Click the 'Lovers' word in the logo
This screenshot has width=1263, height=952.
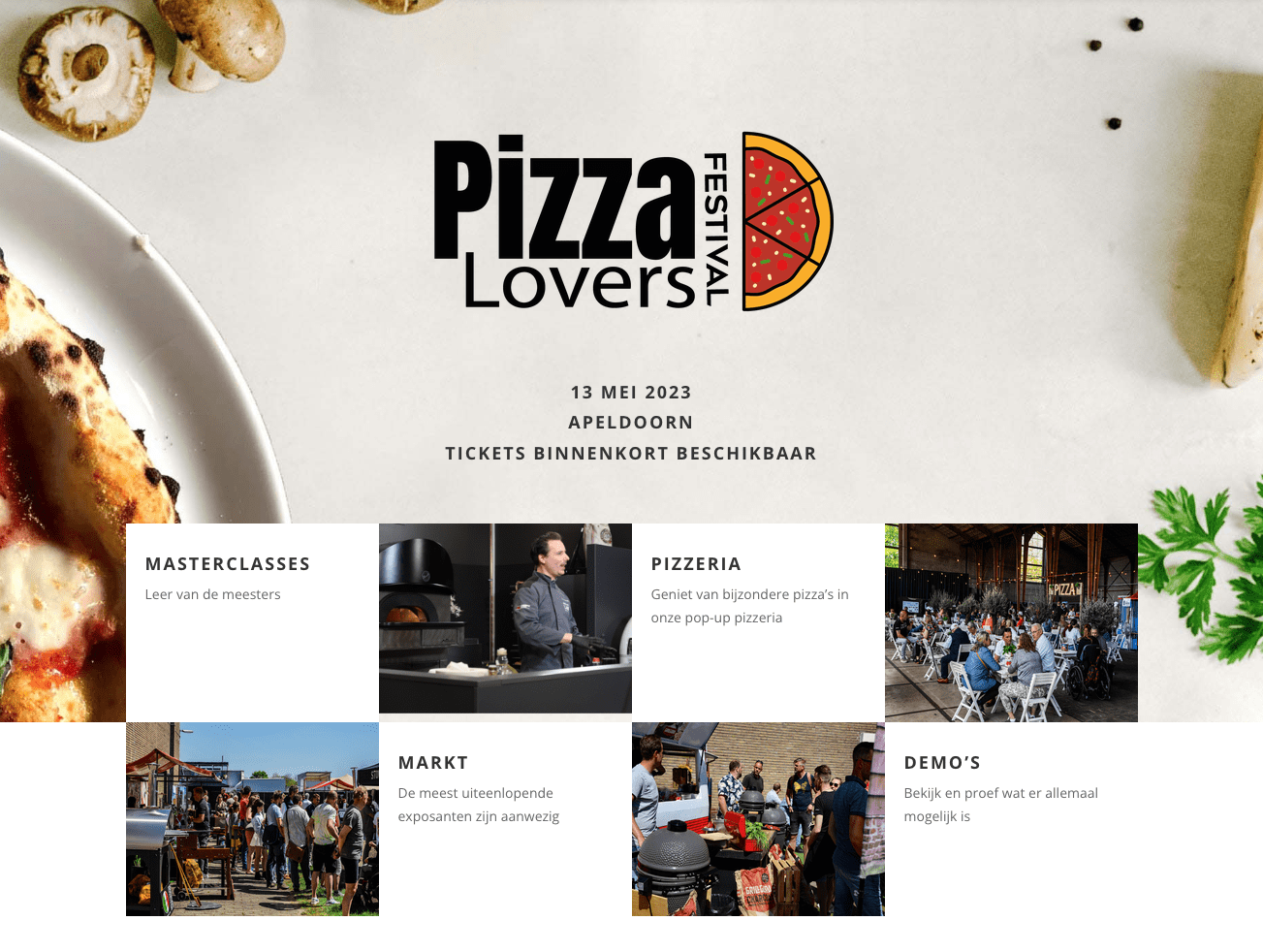coord(580,283)
